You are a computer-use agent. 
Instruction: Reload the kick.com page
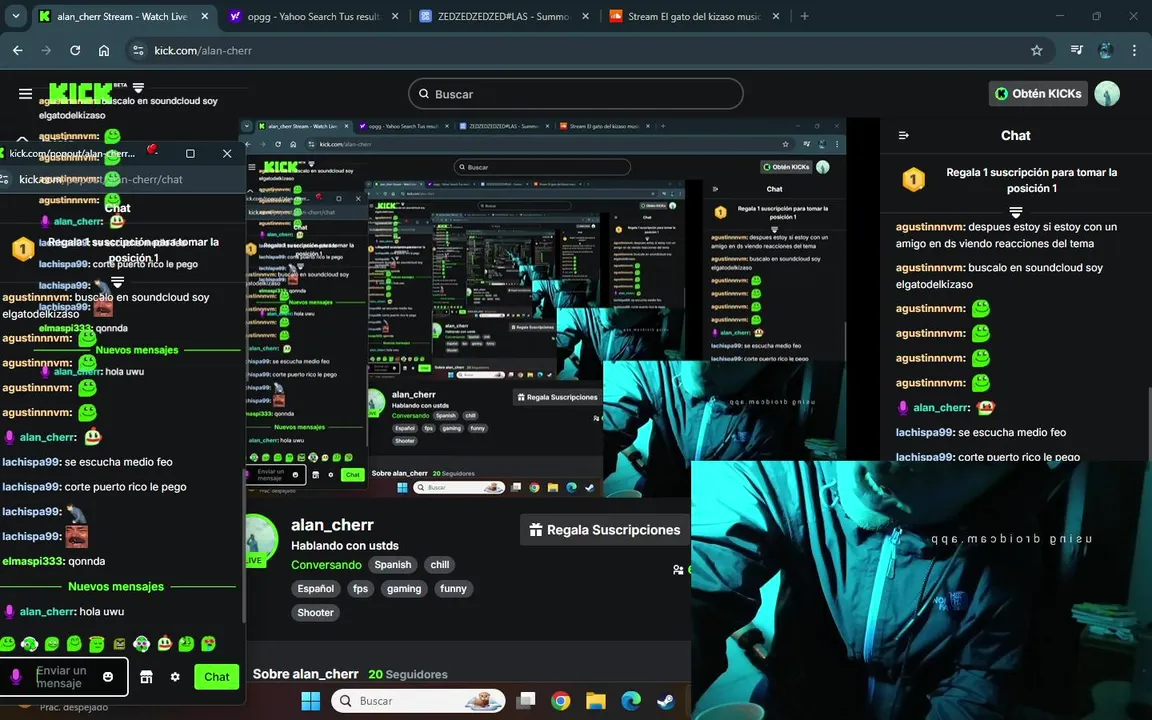point(75,51)
